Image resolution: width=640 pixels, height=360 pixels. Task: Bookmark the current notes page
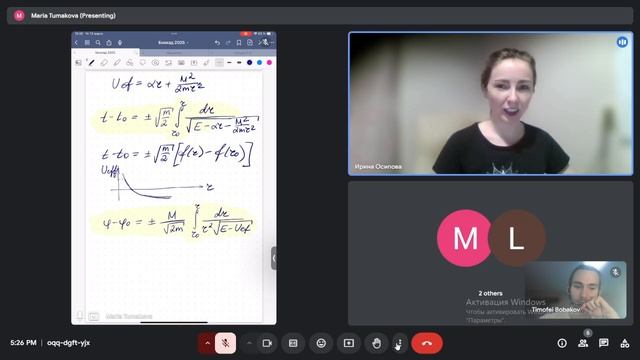coord(239,43)
